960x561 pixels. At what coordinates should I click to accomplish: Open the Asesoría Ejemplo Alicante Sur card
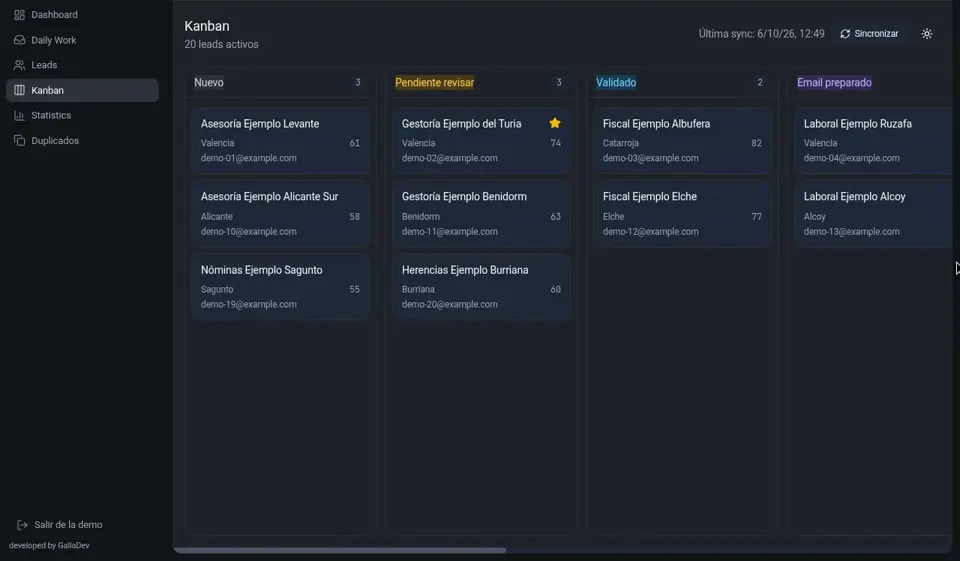(x=280, y=214)
